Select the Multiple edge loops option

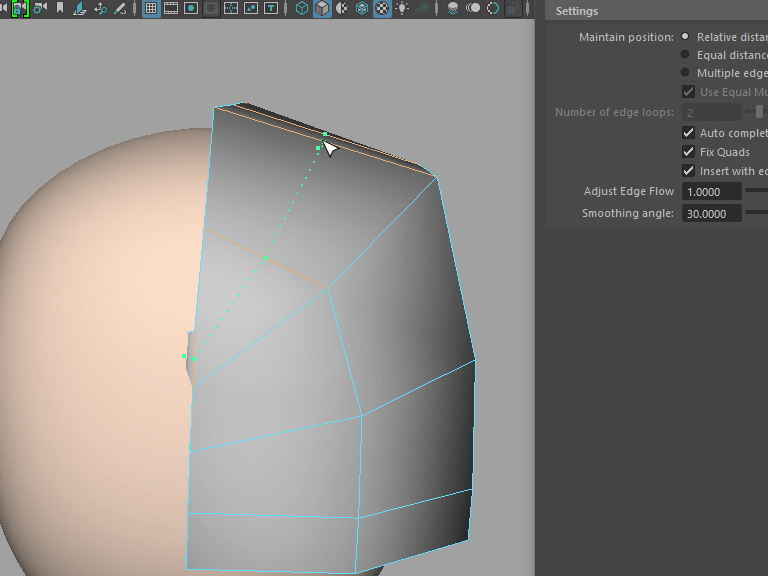coord(685,73)
